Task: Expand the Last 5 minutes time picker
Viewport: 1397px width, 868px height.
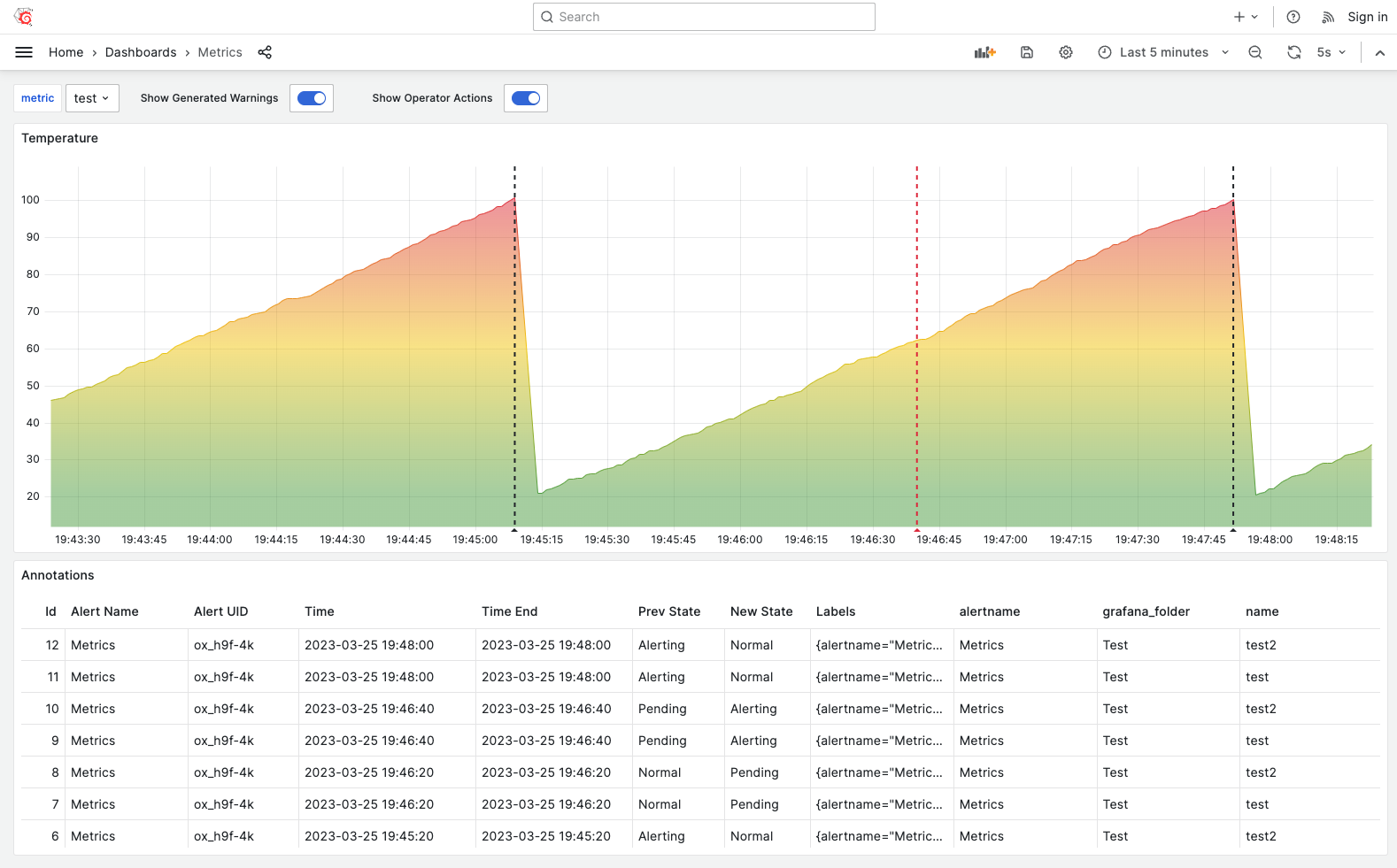Action: [x=1163, y=52]
